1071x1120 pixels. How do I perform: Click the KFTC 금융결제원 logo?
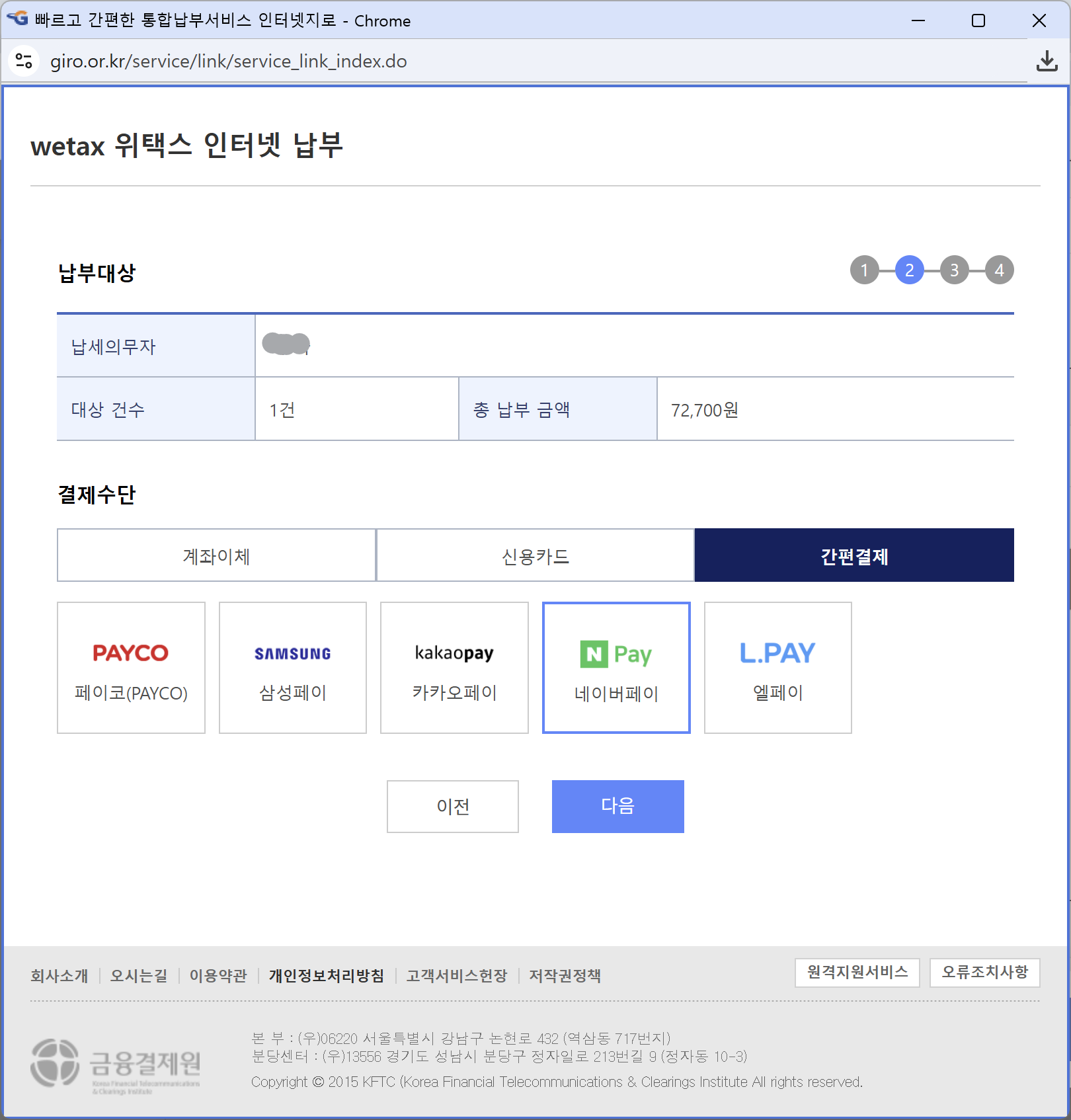(x=116, y=1064)
